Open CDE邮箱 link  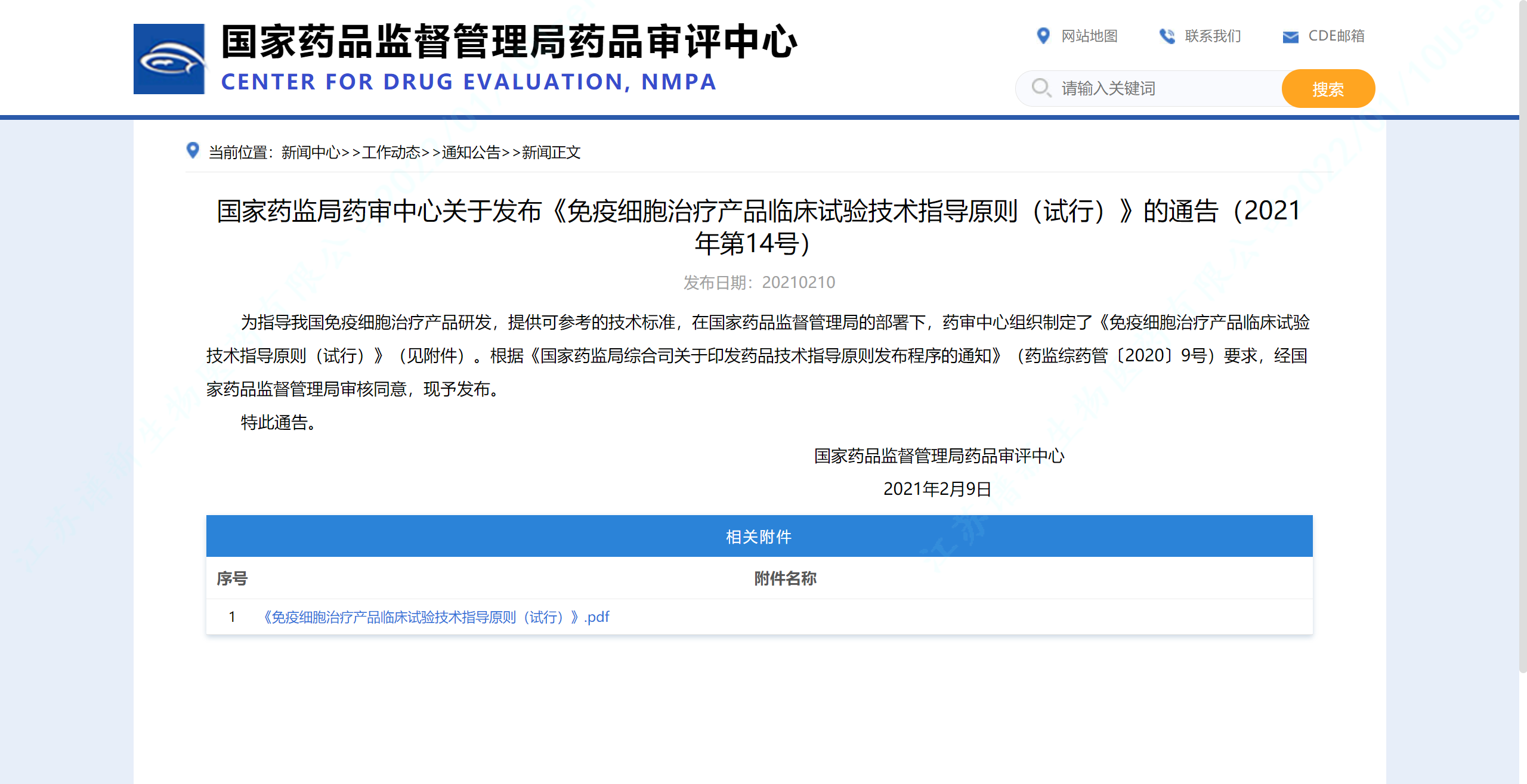pyautogui.click(x=1336, y=36)
